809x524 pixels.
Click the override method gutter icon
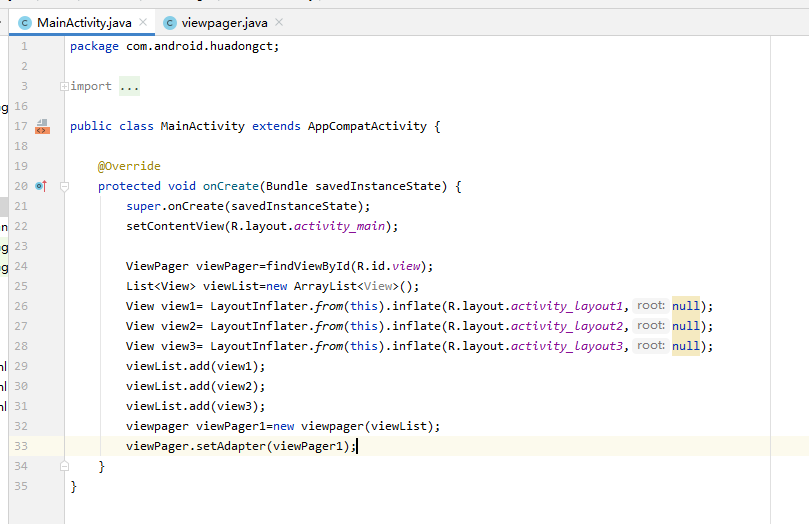click(41, 186)
